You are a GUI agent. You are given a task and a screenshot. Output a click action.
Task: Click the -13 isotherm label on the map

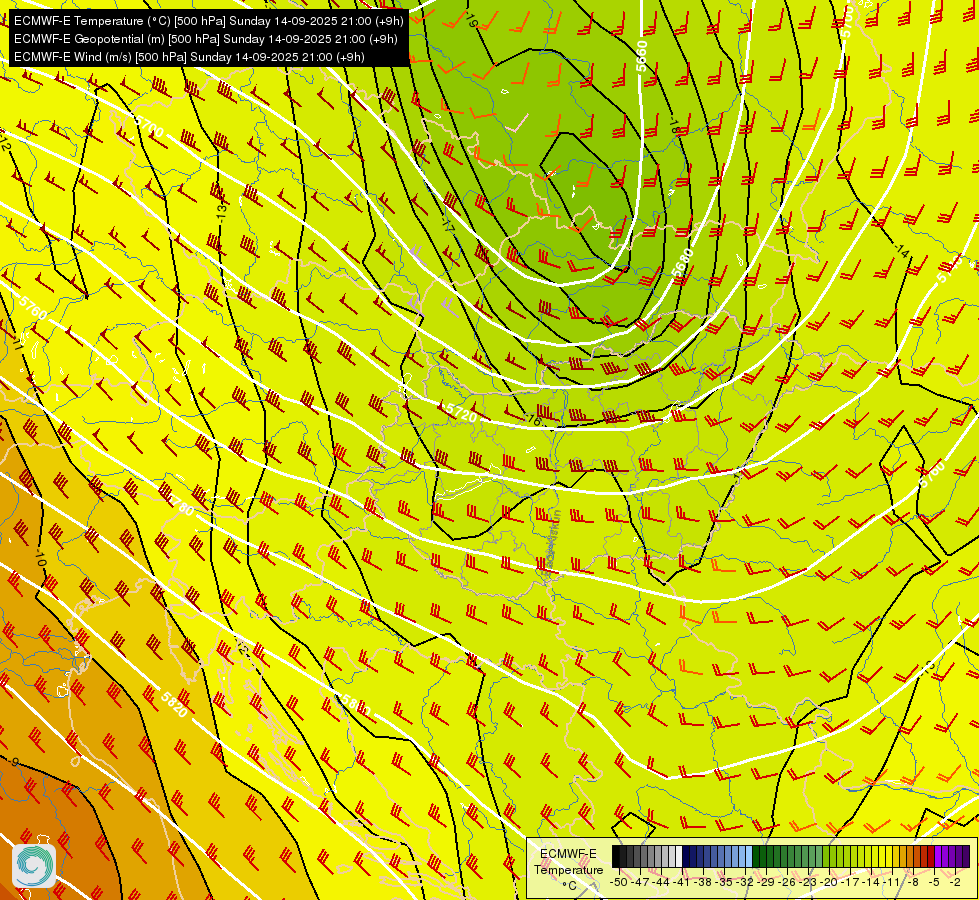click(x=221, y=210)
